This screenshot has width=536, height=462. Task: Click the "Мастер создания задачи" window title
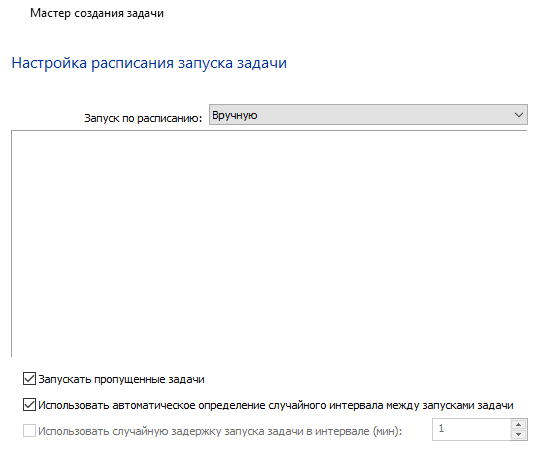click(x=97, y=13)
